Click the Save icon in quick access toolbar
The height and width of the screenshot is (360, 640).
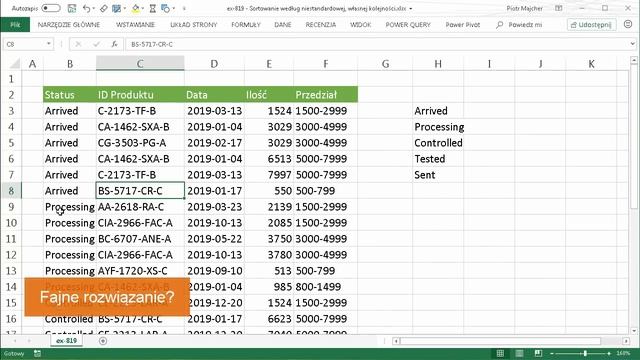coord(72,8)
